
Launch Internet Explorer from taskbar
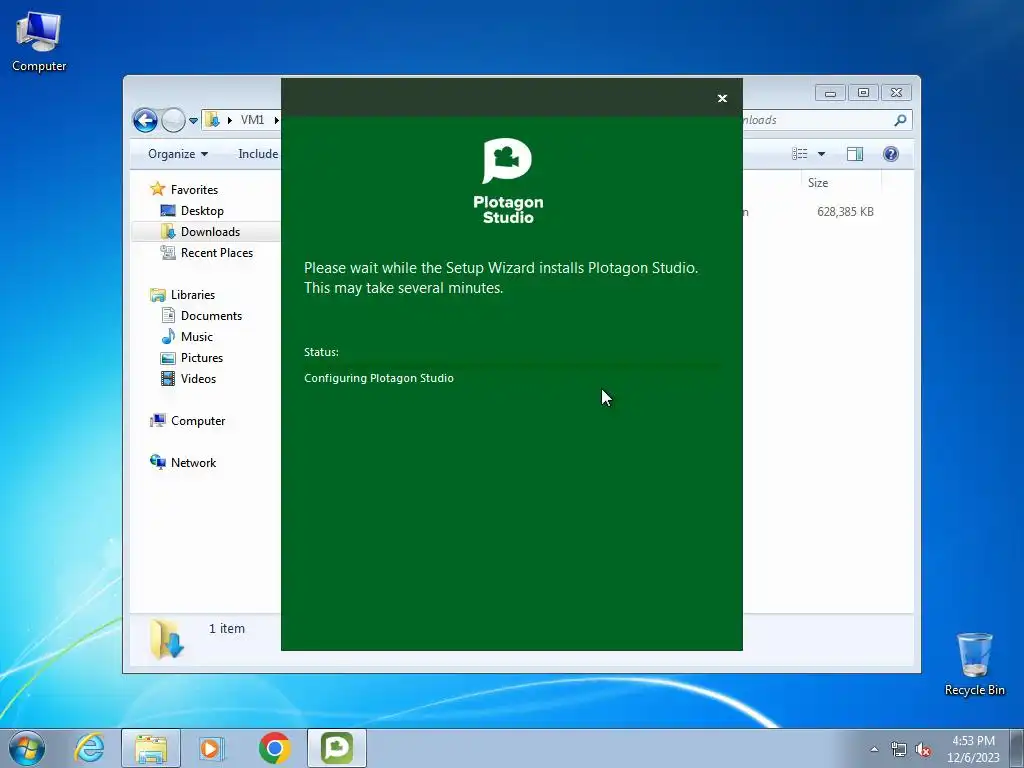89,748
